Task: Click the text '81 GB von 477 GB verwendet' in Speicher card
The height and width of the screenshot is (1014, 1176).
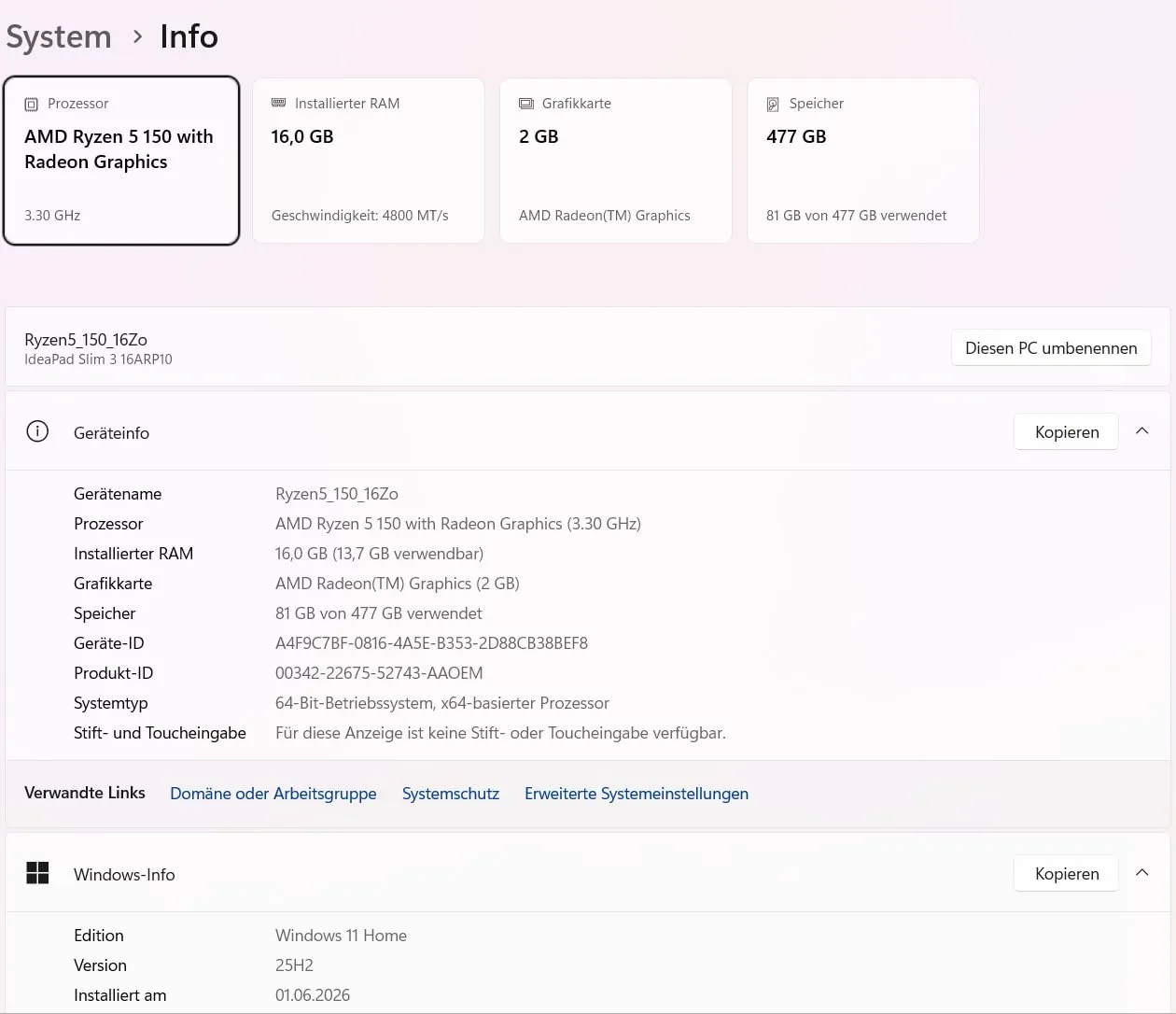Action: pos(856,216)
